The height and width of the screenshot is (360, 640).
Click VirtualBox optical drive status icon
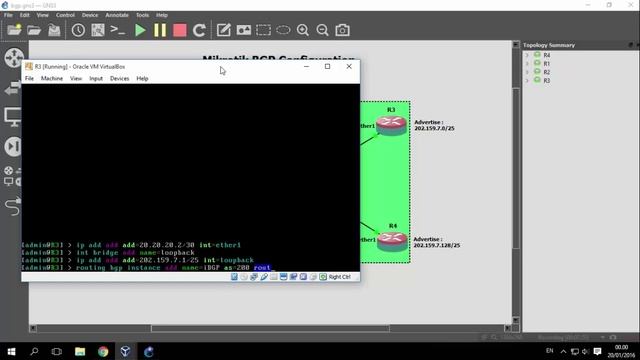coord(244,277)
